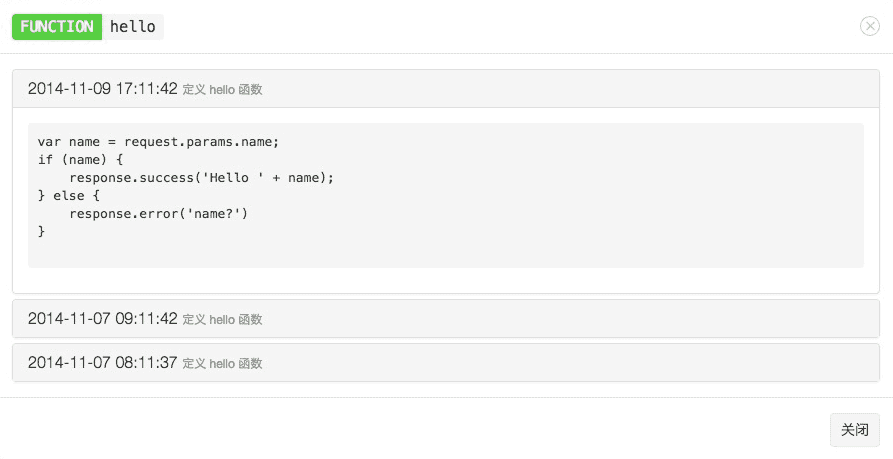Screen dimensions: 893x459
Task: Click the green FUNCTION badge
Action: click(57, 27)
